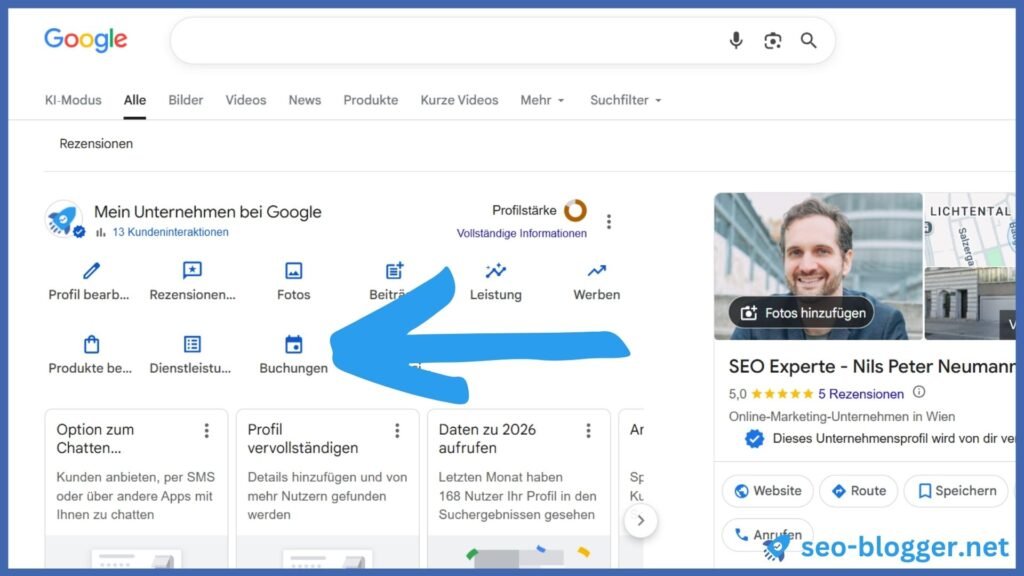Click the rocket business profile avatar
1024x576 pixels.
click(64, 219)
